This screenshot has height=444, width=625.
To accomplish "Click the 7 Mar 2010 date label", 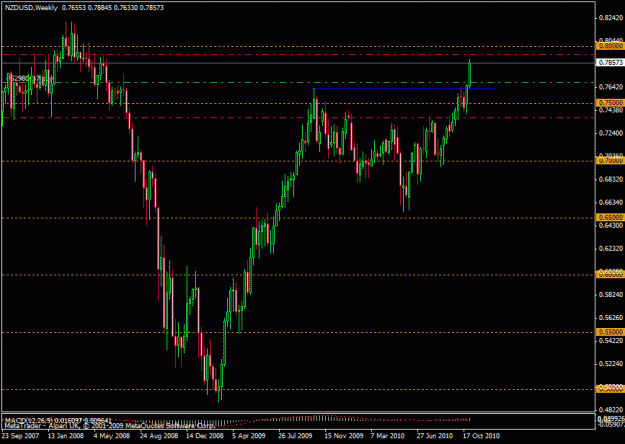I will (x=388, y=436).
